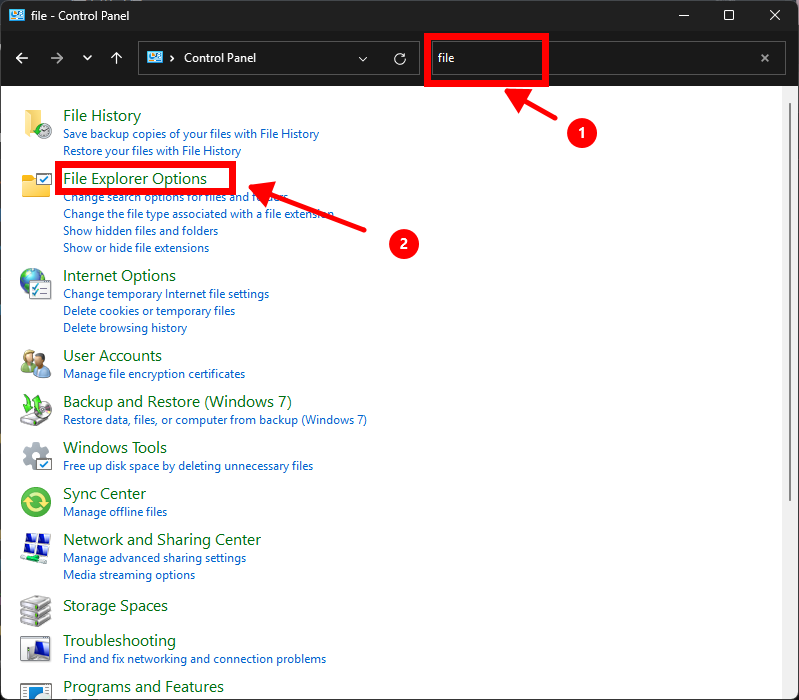Click the Storage Spaces icon

[x=36, y=609]
